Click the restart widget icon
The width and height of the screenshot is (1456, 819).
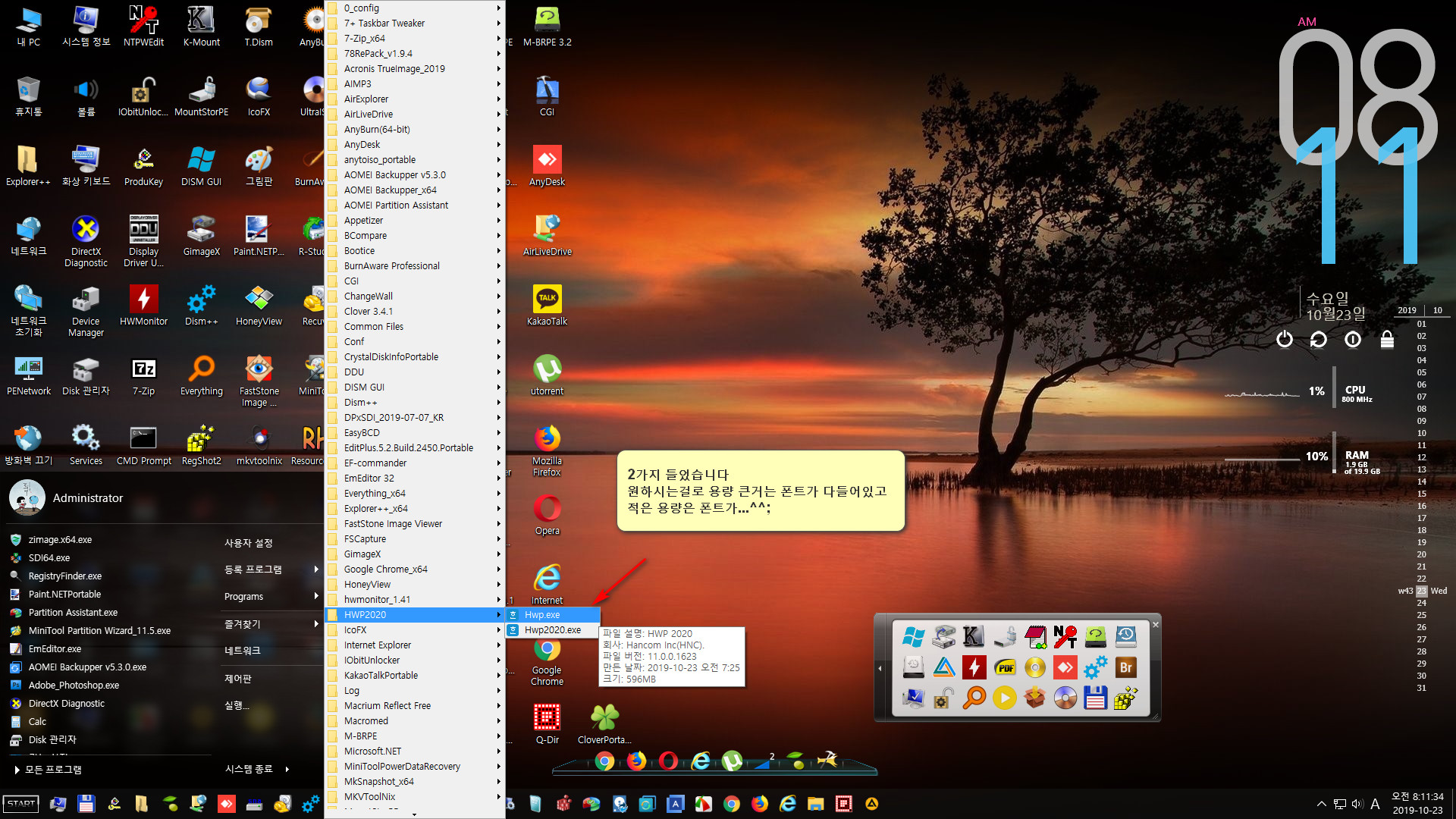1319,339
